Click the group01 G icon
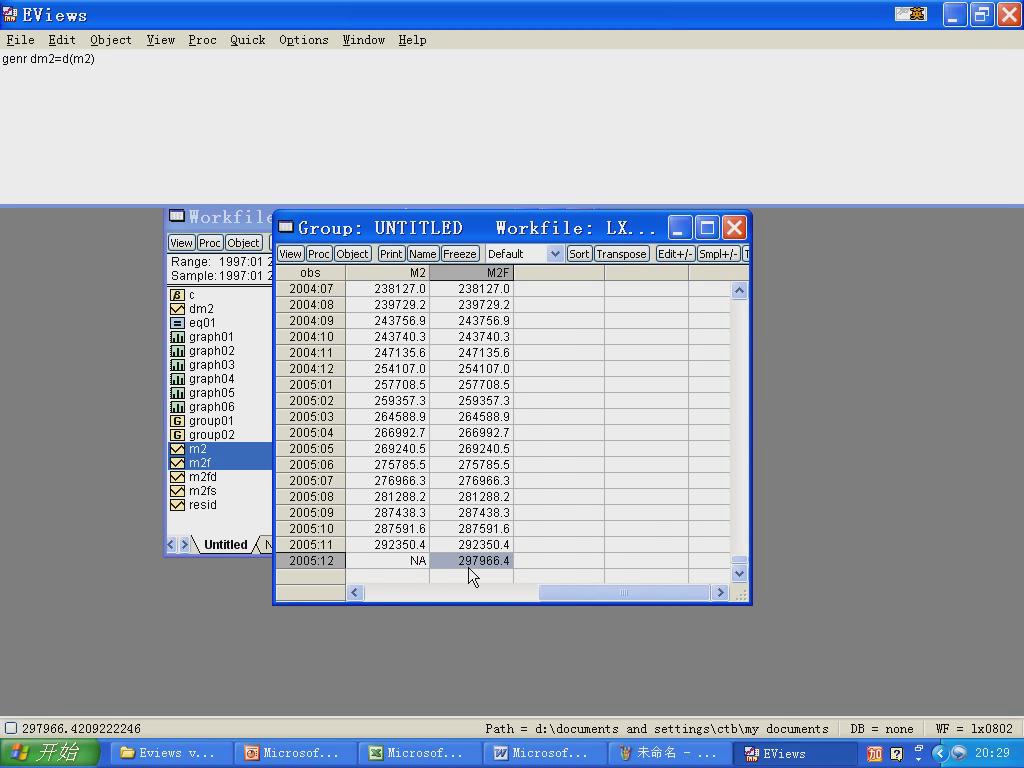This screenshot has width=1024, height=768. 177,421
